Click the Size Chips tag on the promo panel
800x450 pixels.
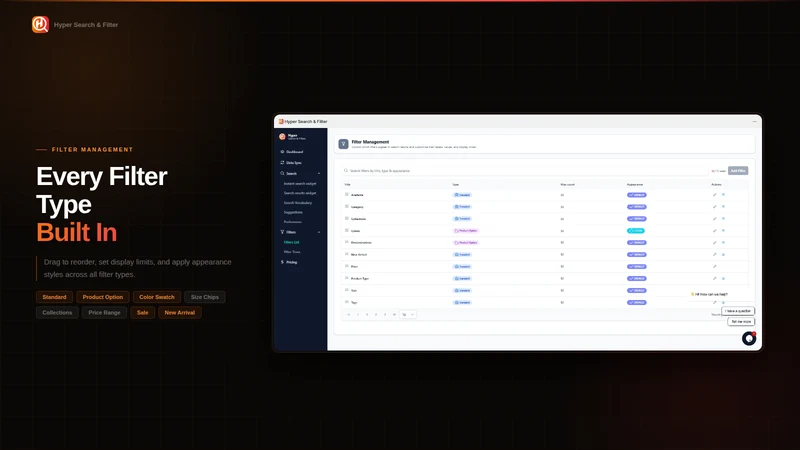[205, 297]
